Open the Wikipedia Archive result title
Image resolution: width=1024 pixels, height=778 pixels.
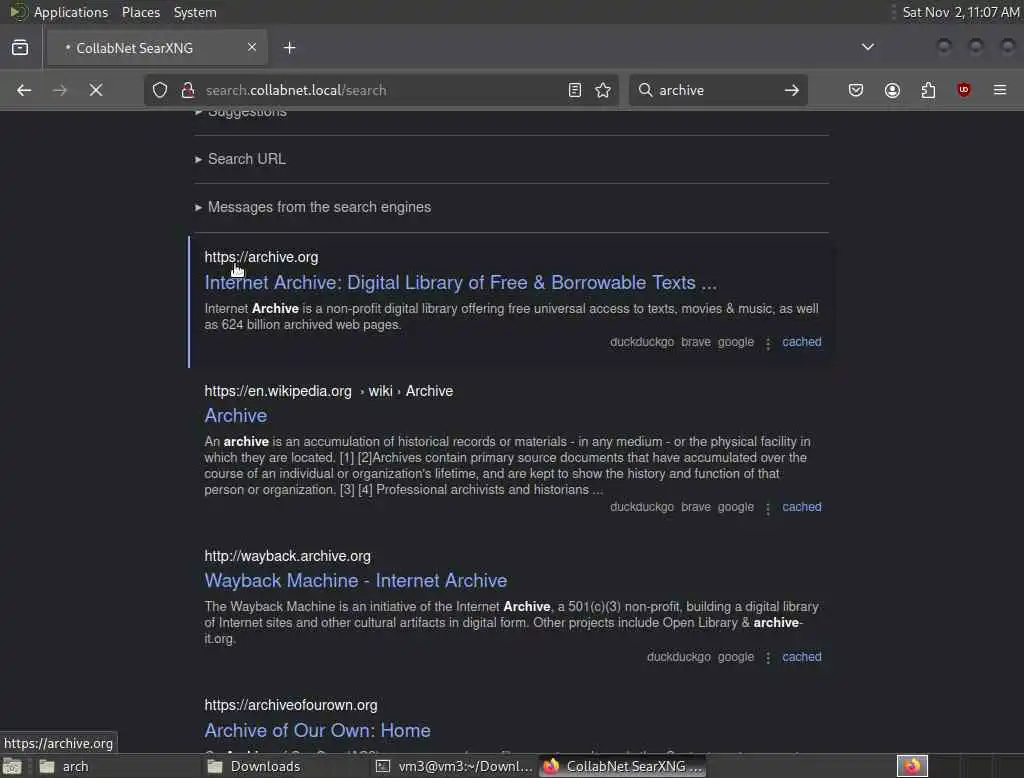[236, 415]
